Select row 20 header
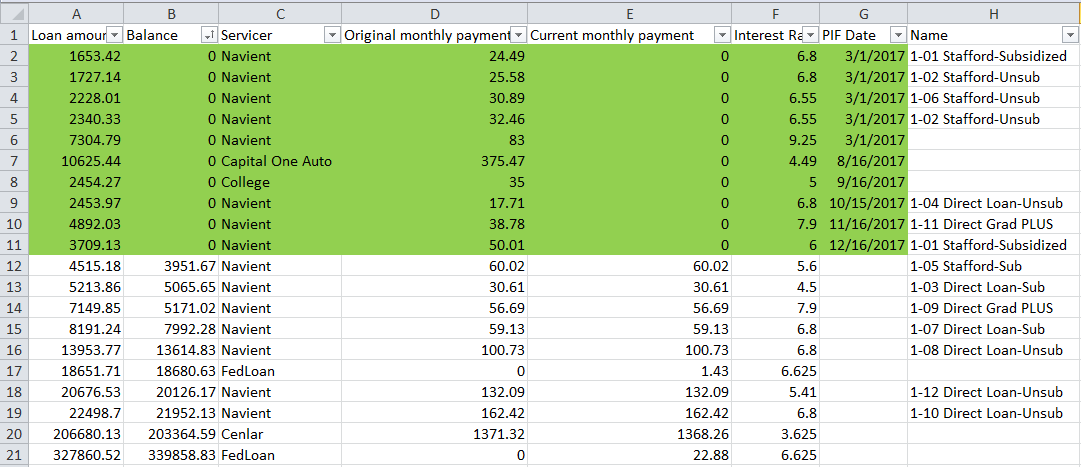 (14, 435)
